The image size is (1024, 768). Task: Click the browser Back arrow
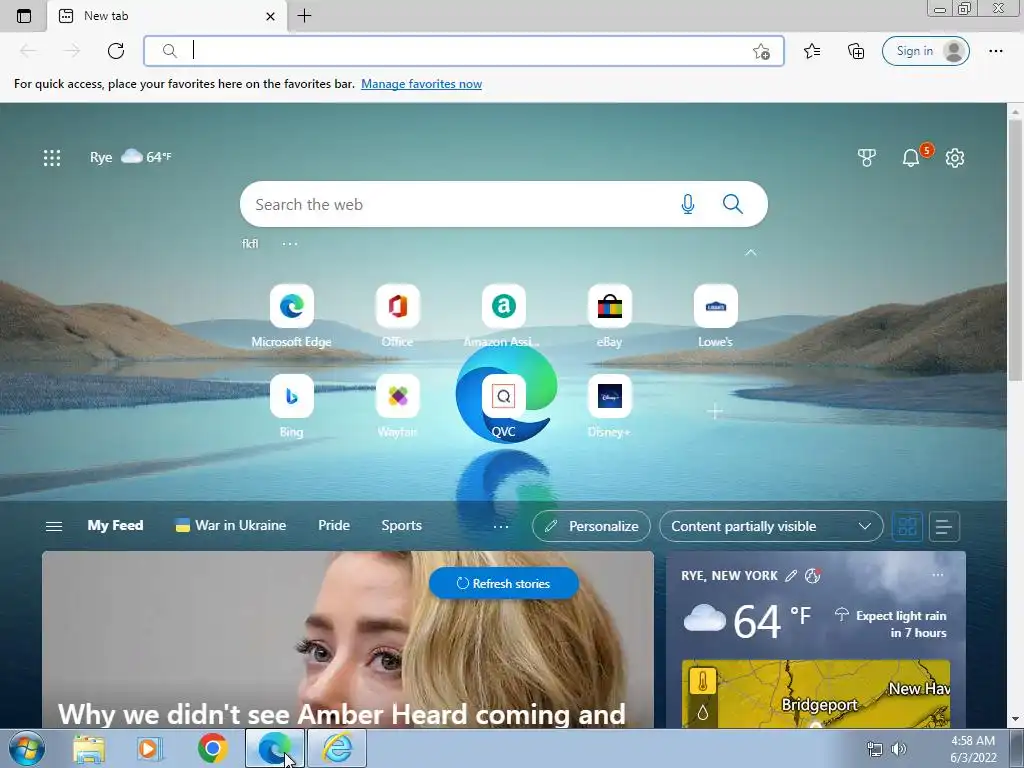coord(28,51)
